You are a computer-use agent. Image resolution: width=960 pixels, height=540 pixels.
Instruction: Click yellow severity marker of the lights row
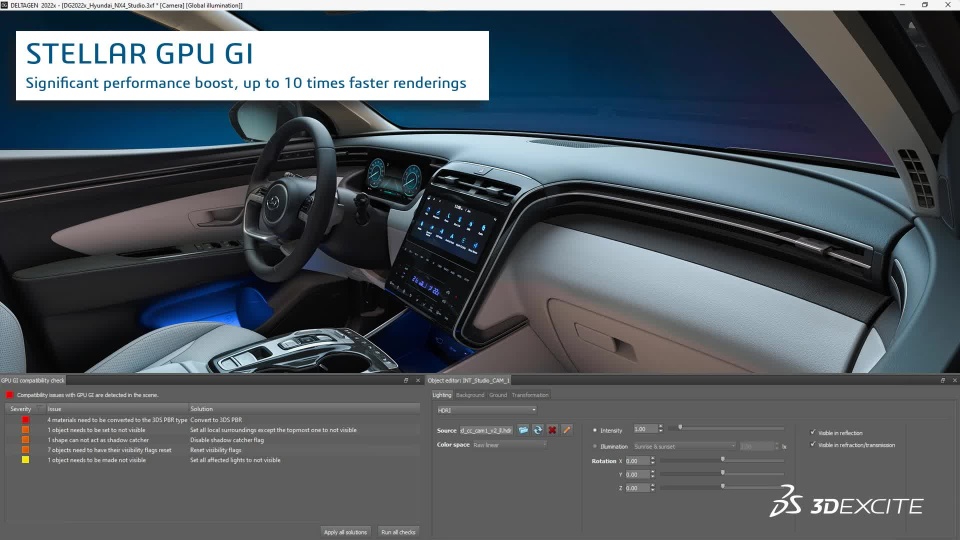(x=25, y=460)
